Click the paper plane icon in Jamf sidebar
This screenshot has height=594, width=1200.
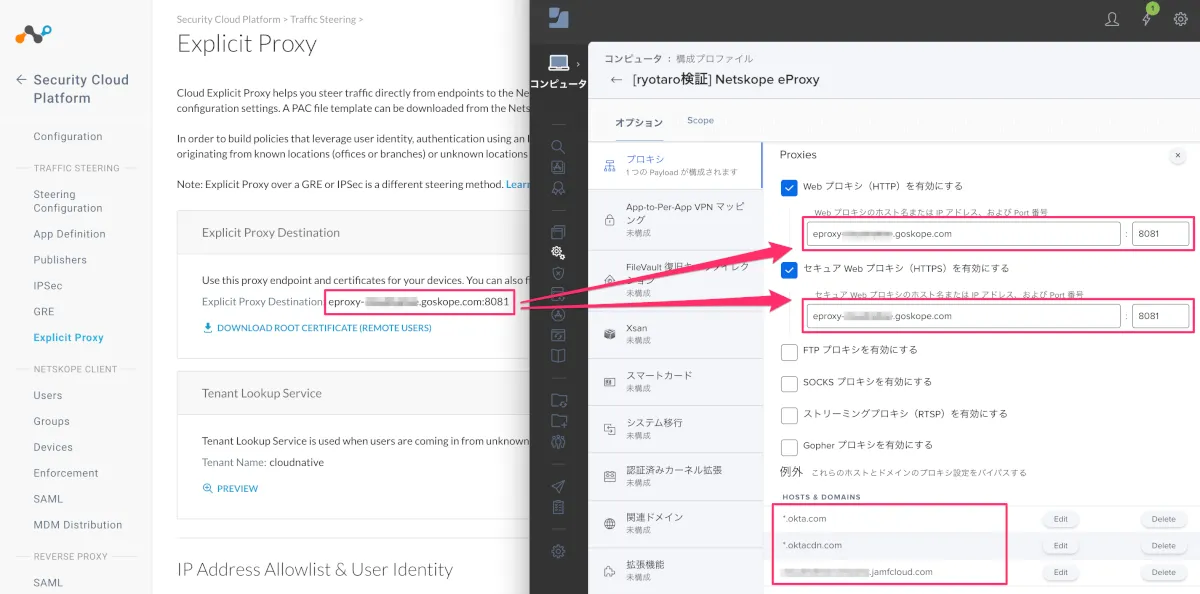[x=558, y=487]
